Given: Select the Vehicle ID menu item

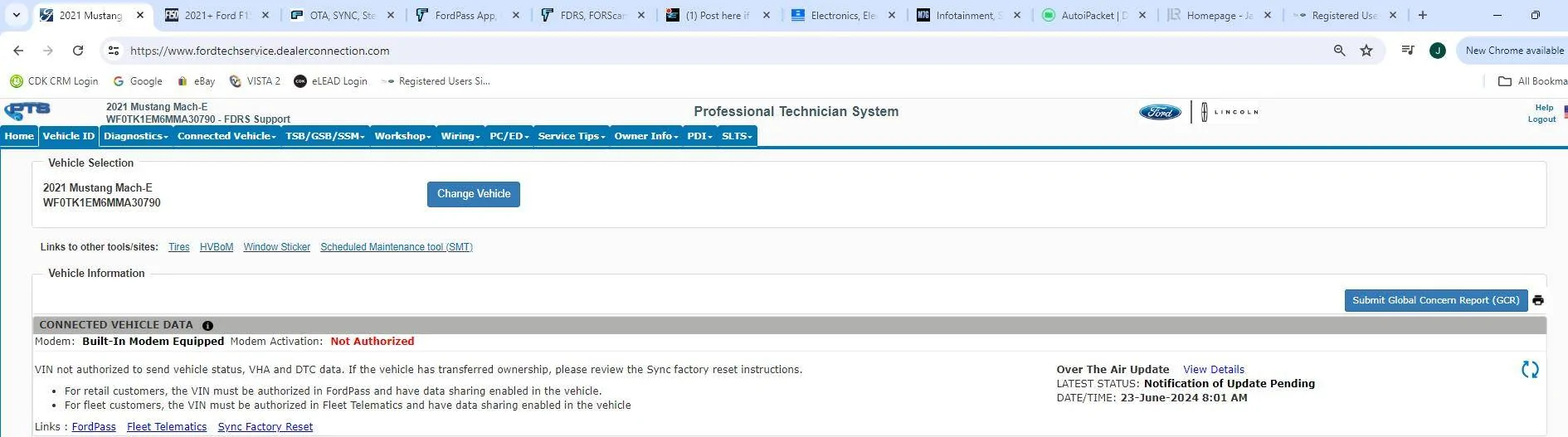Looking at the screenshot, I should pyautogui.click(x=69, y=136).
